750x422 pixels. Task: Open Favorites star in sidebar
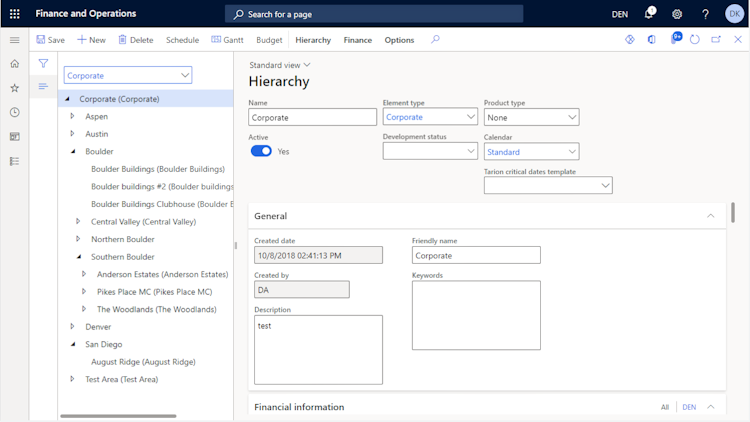[x=15, y=88]
